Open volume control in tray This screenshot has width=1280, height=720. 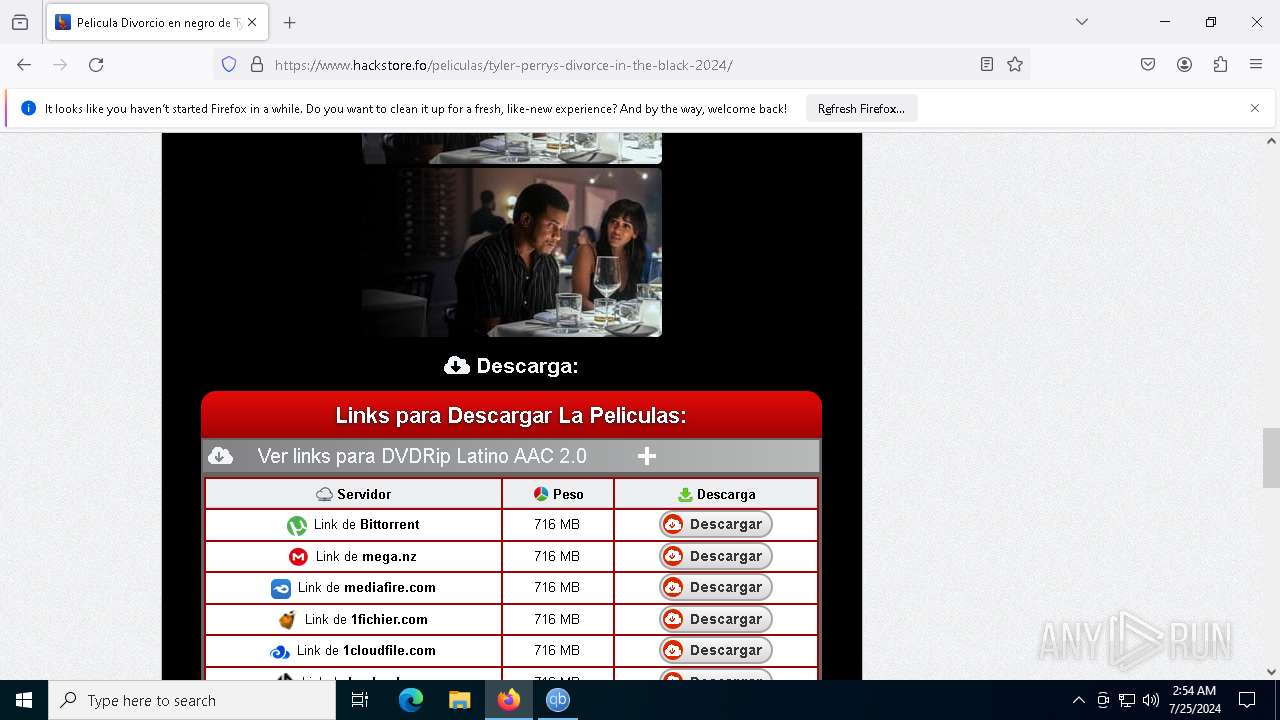(1151, 700)
